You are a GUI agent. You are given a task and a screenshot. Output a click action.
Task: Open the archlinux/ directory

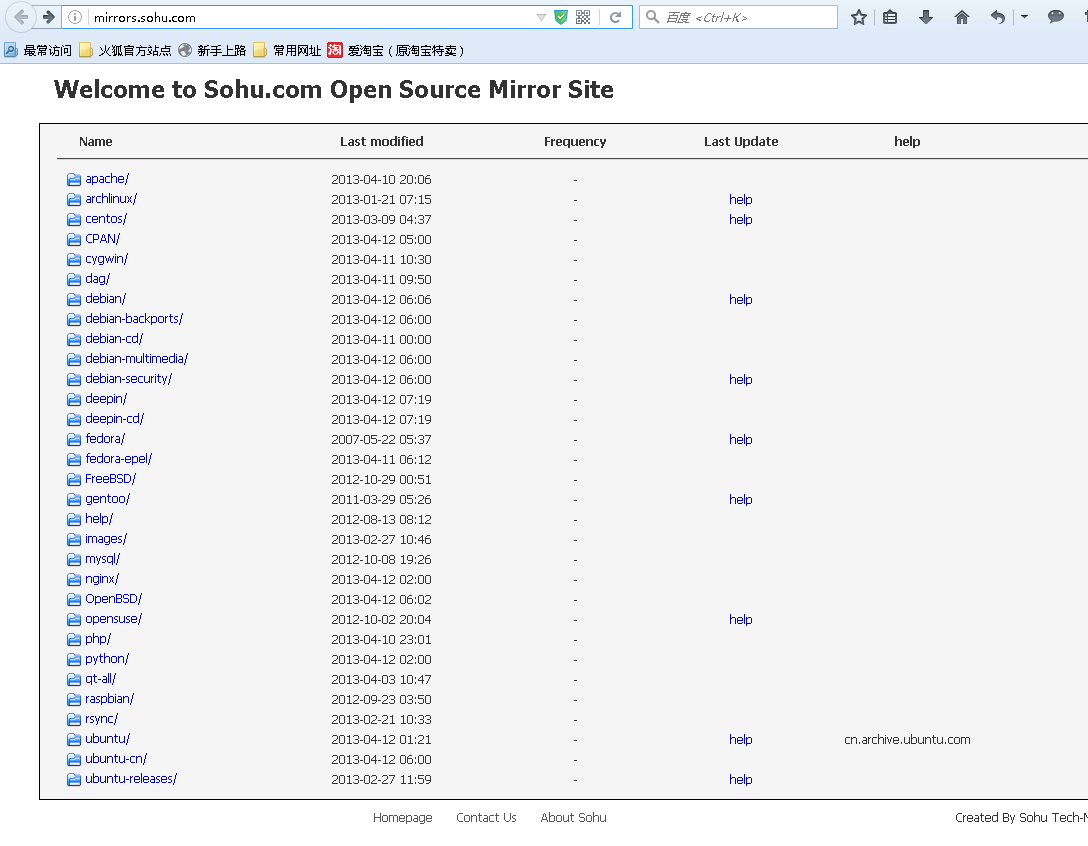point(111,199)
